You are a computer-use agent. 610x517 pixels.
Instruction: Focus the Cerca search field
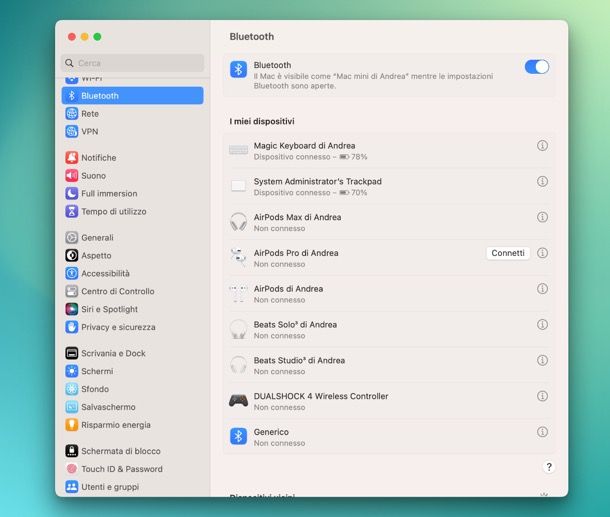click(133, 63)
